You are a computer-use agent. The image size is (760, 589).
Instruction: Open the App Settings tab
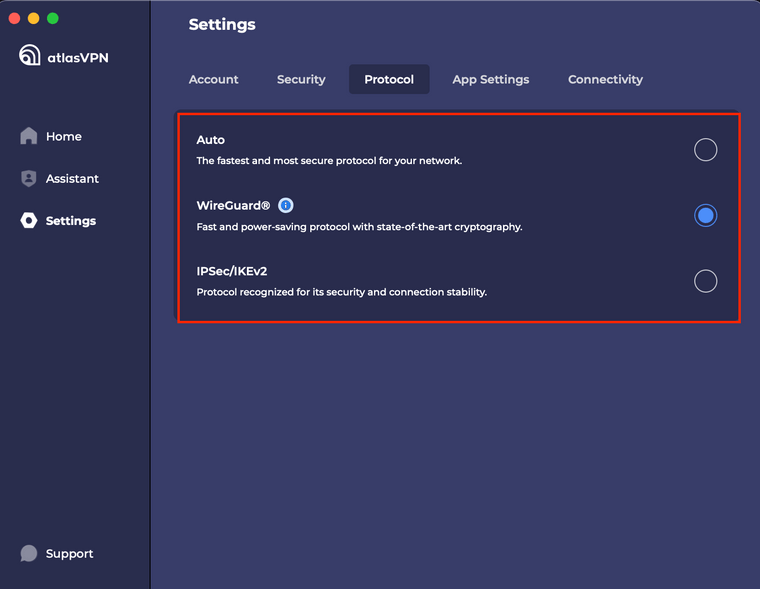pyautogui.click(x=491, y=80)
